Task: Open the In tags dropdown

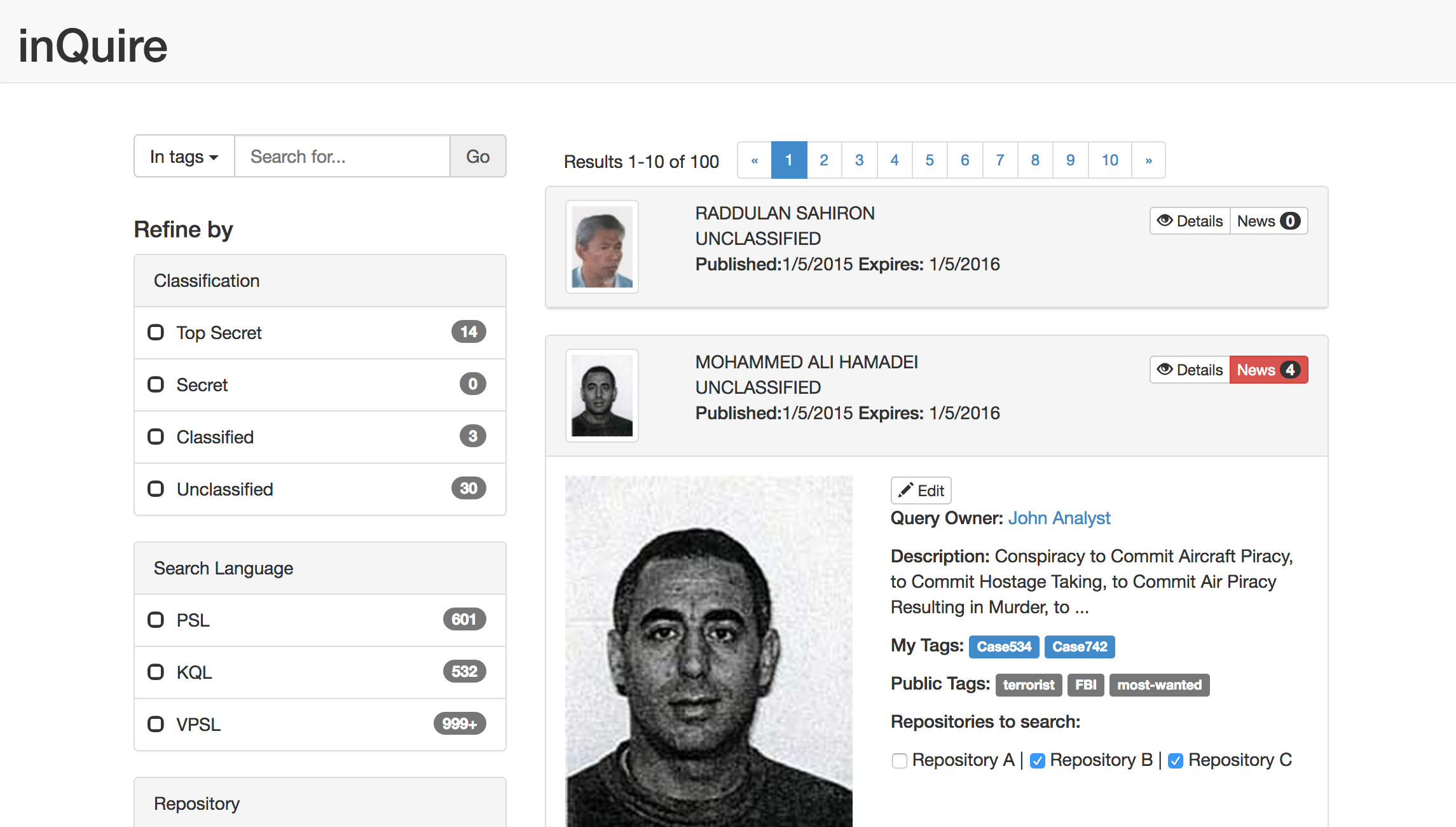Action: 184,156
